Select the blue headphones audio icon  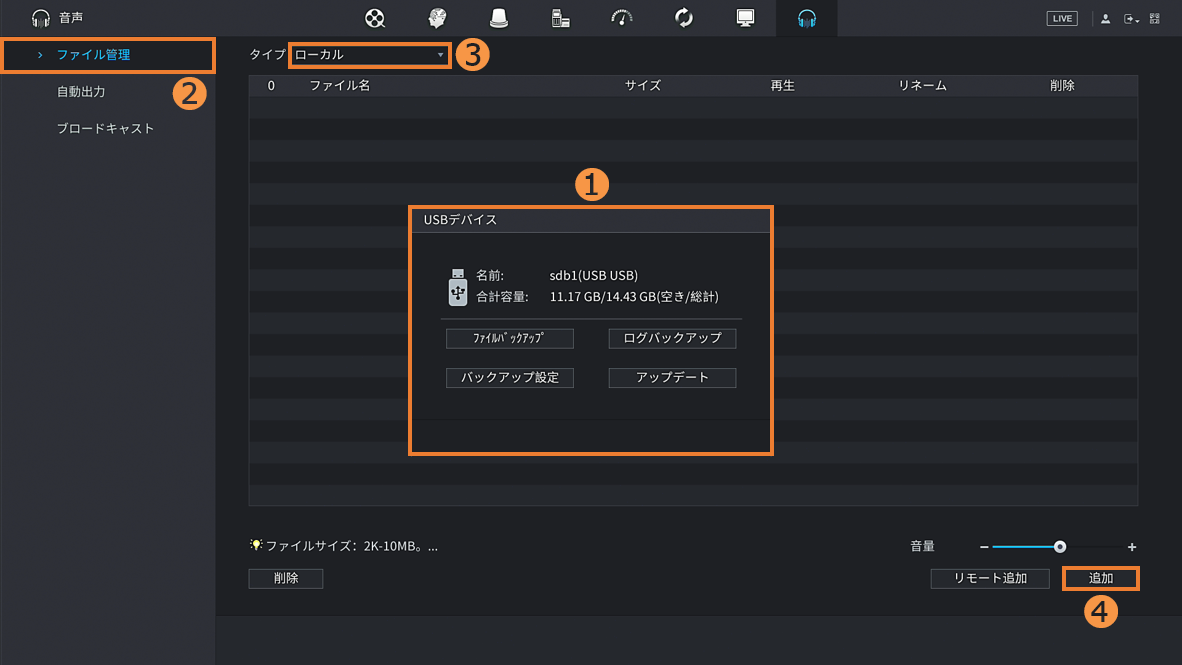pos(807,18)
